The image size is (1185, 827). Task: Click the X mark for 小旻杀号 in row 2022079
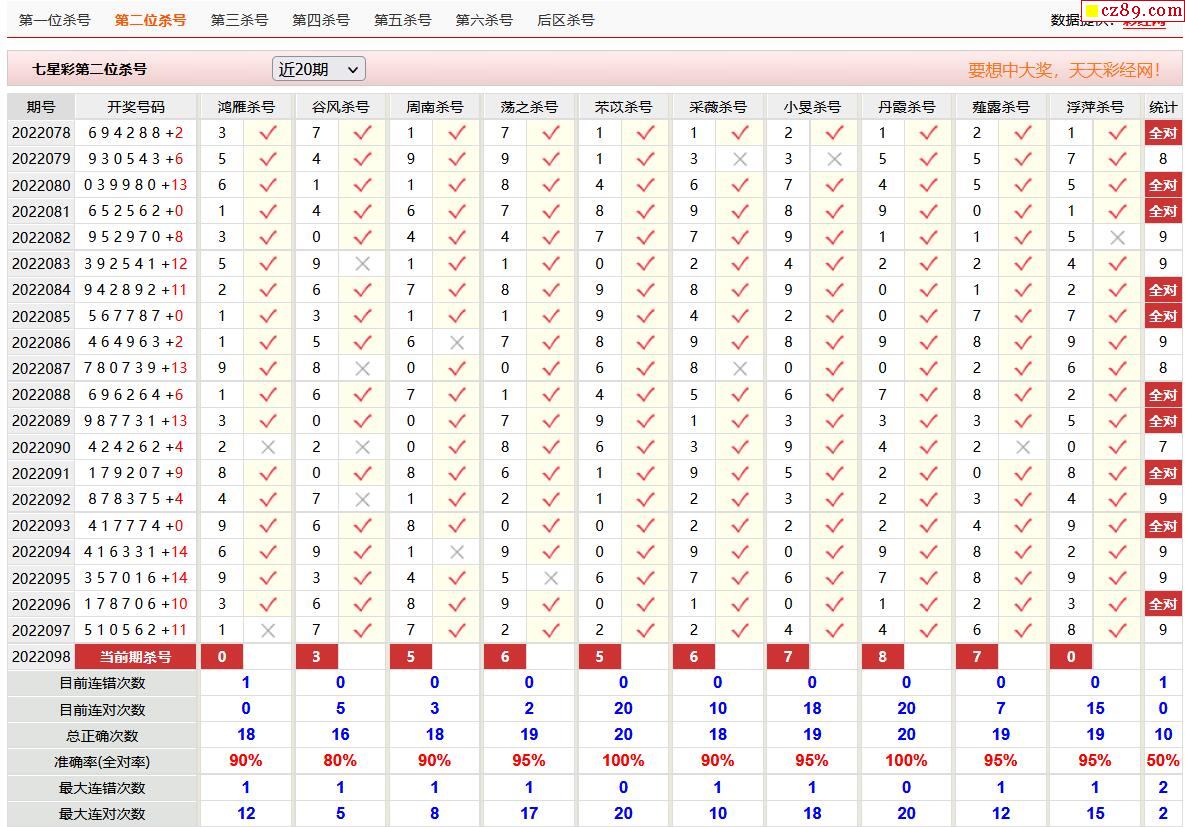834,159
